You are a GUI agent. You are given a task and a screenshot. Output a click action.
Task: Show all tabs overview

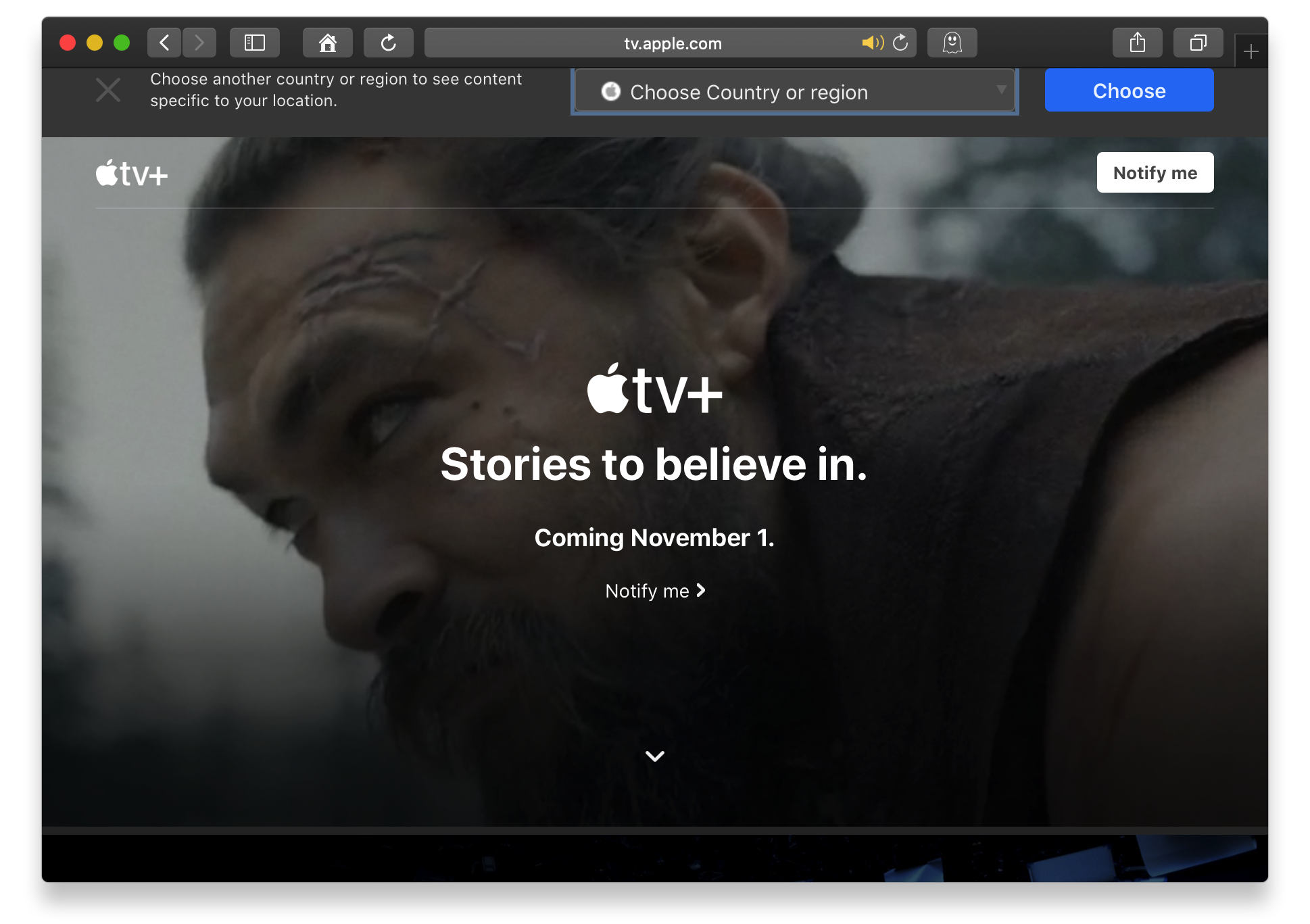pos(1198,43)
